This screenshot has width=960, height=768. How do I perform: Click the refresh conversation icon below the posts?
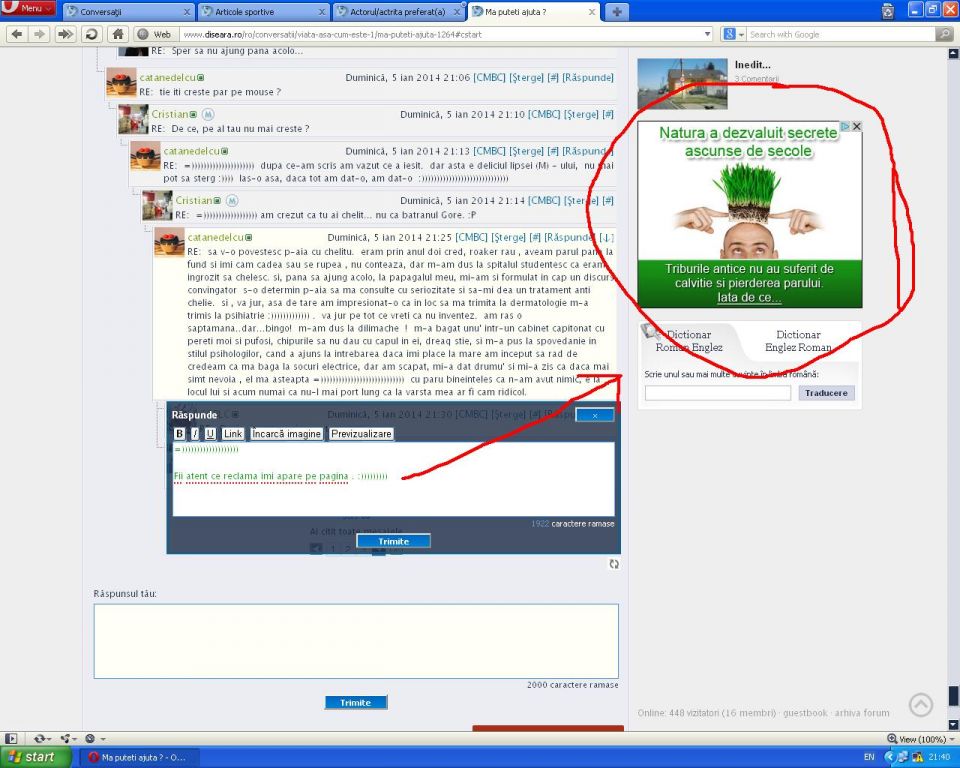tap(614, 564)
